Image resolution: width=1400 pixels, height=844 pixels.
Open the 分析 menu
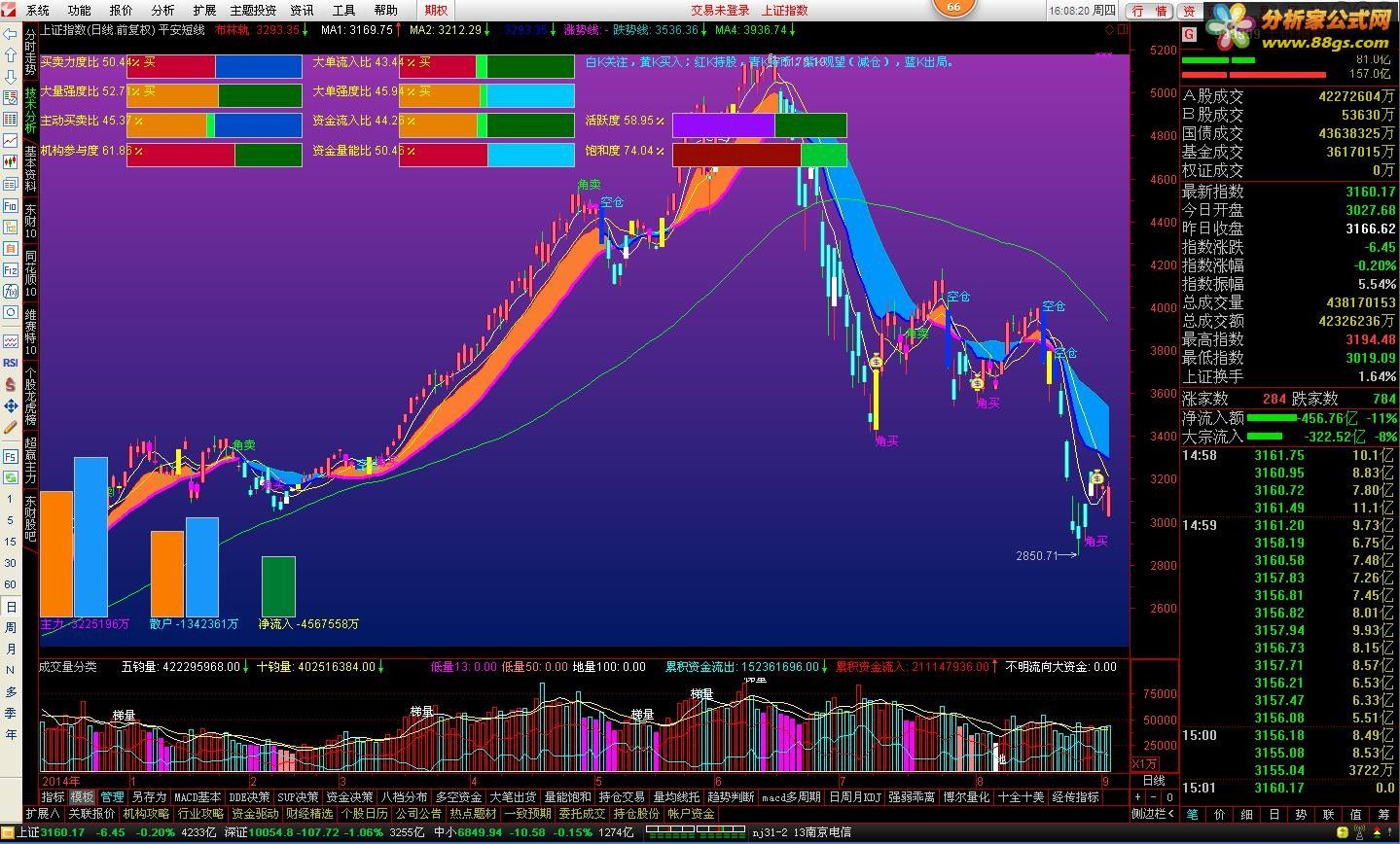(162, 10)
